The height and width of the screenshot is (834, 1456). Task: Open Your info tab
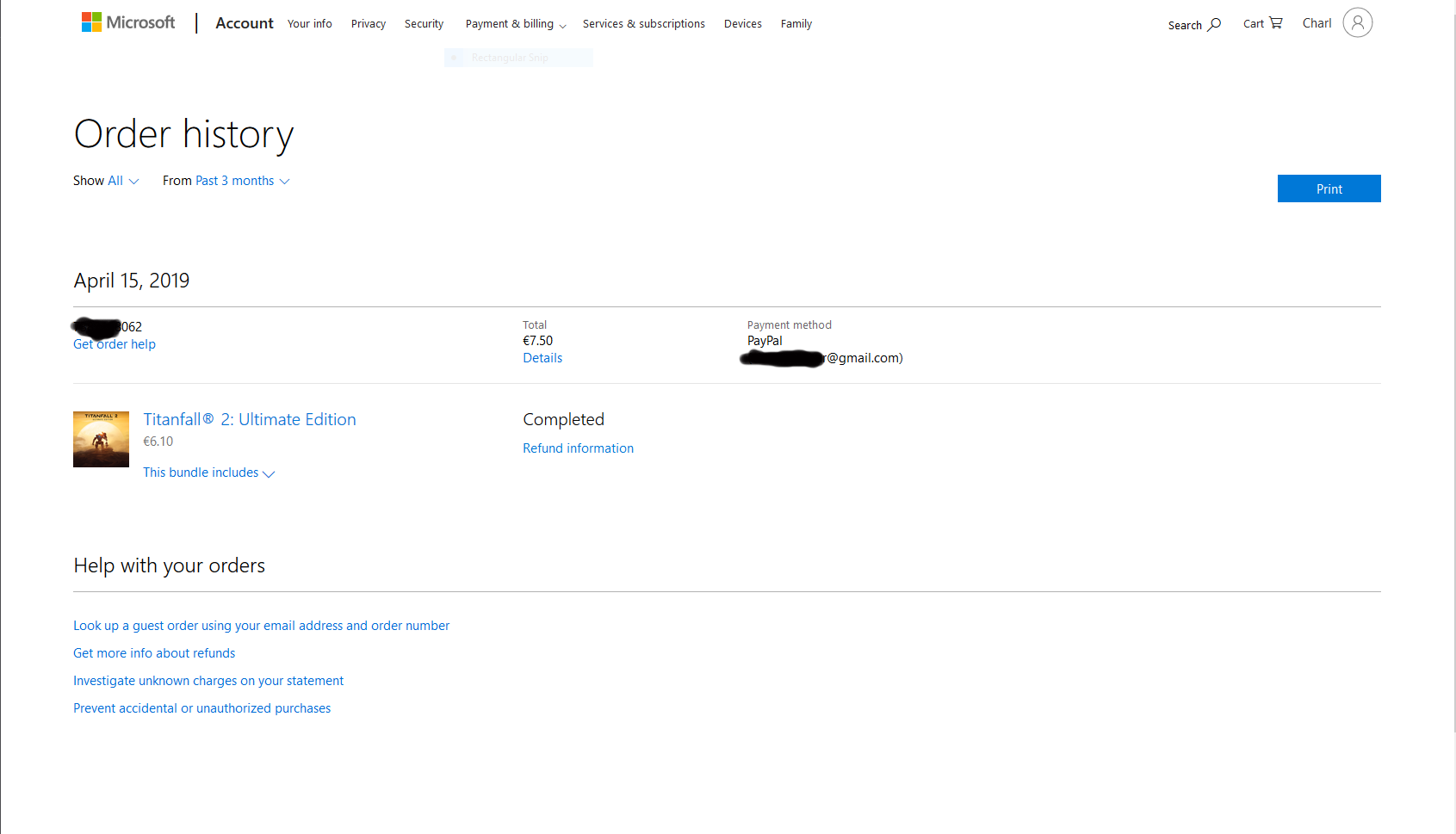point(310,24)
